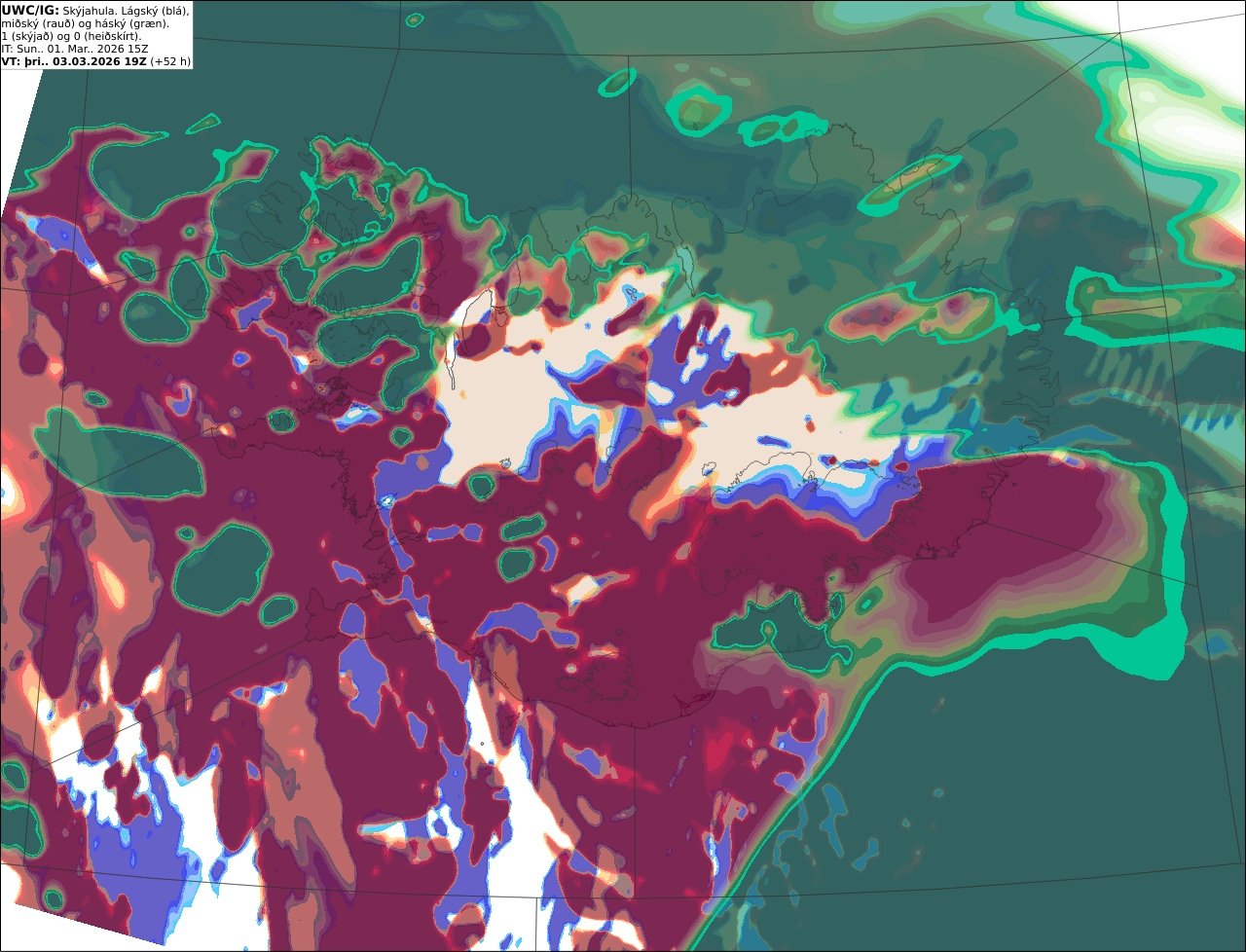Click the "miðský (rauð)" legend text
Image resolution: width=1246 pixels, height=952 pixels.
coord(38,24)
